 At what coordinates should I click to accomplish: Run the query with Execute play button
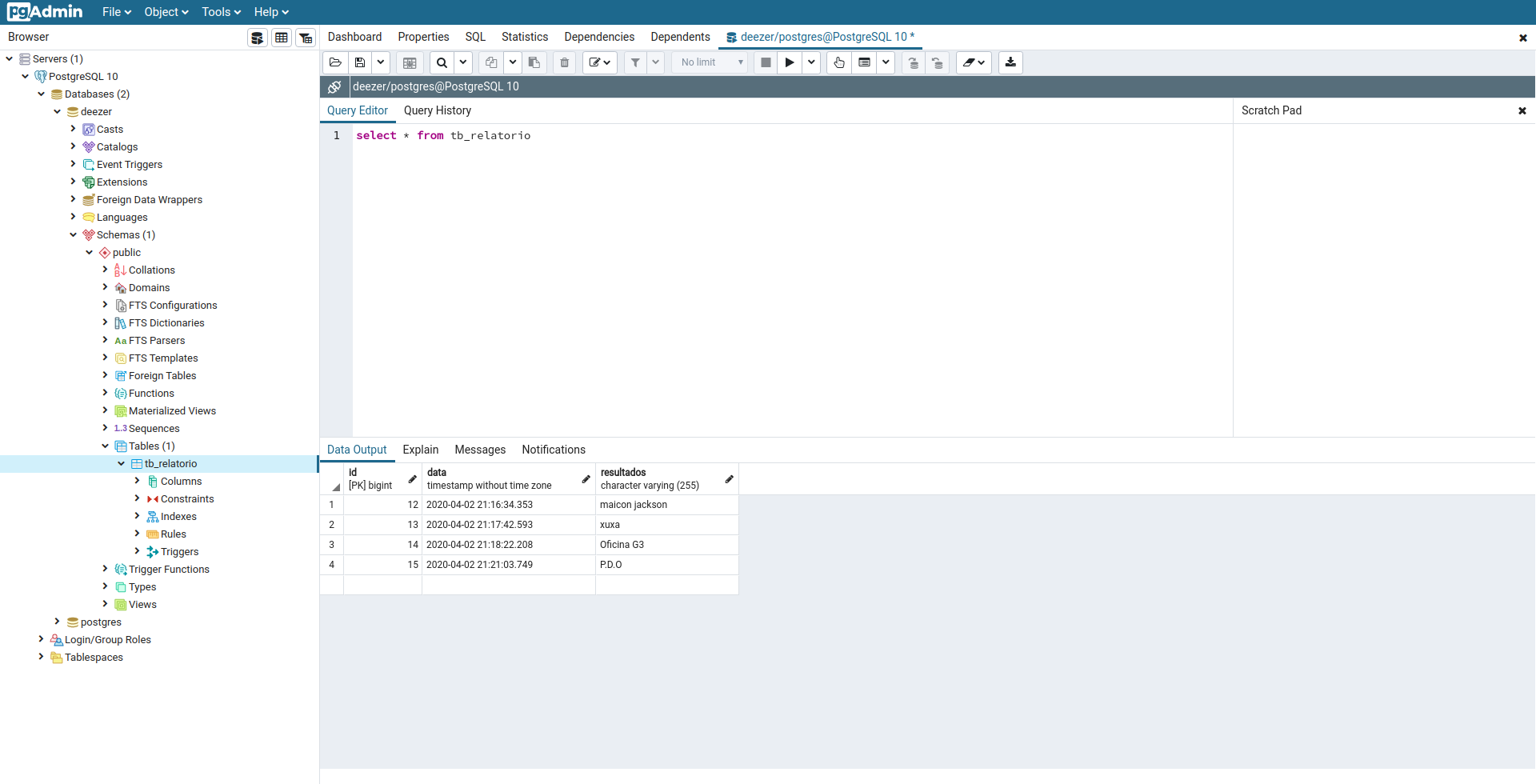pyautogui.click(x=790, y=62)
